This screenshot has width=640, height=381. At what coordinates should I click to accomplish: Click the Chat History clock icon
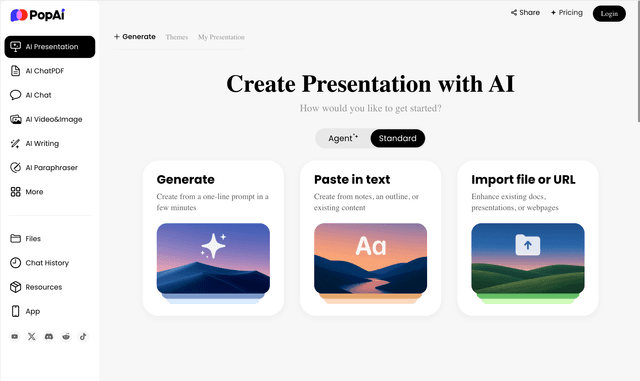[x=16, y=263]
